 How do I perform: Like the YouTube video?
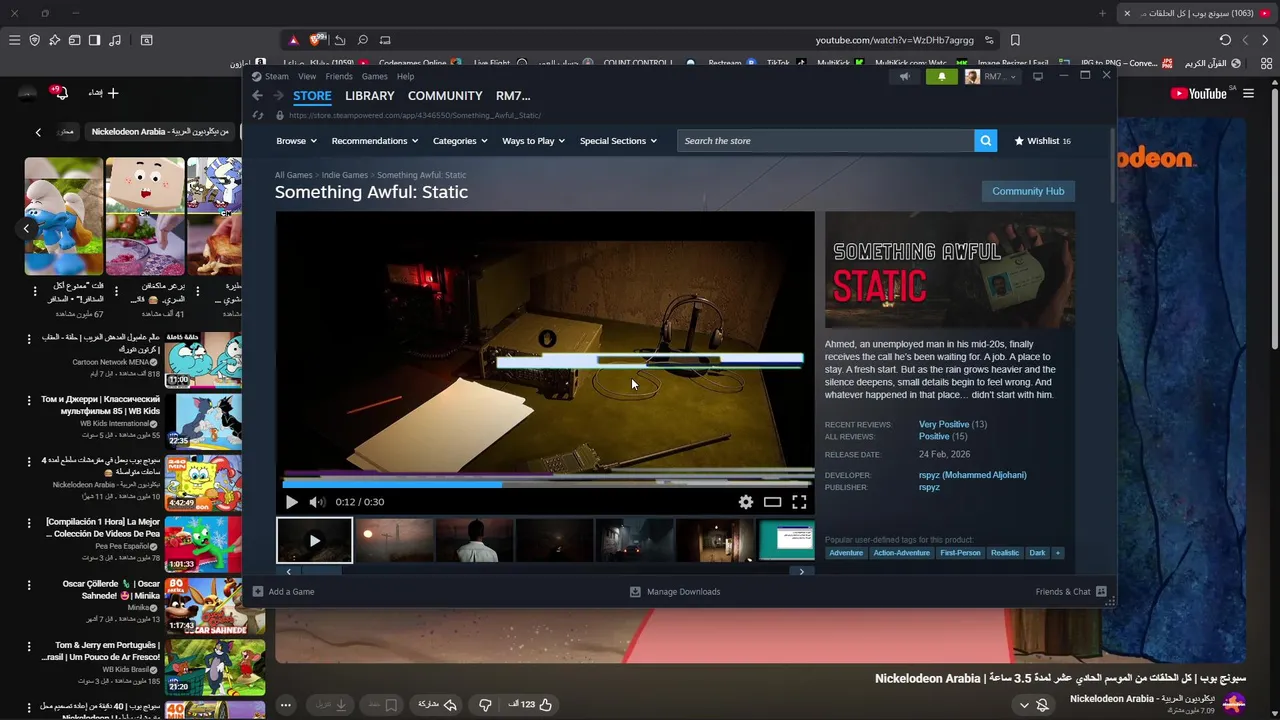(546, 704)
